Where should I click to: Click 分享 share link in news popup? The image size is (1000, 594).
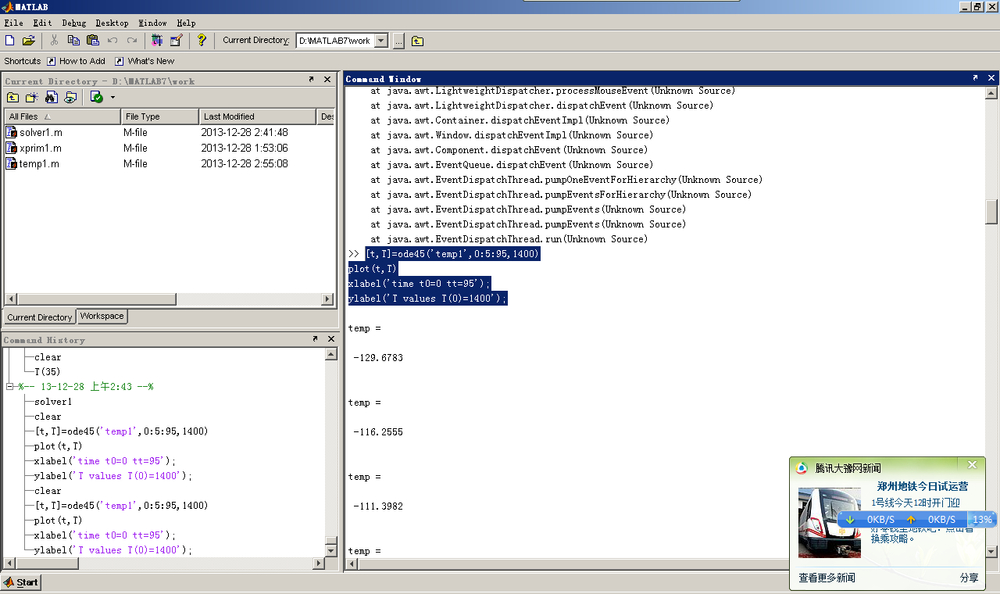pyautogui.click(x=969, y=578)
